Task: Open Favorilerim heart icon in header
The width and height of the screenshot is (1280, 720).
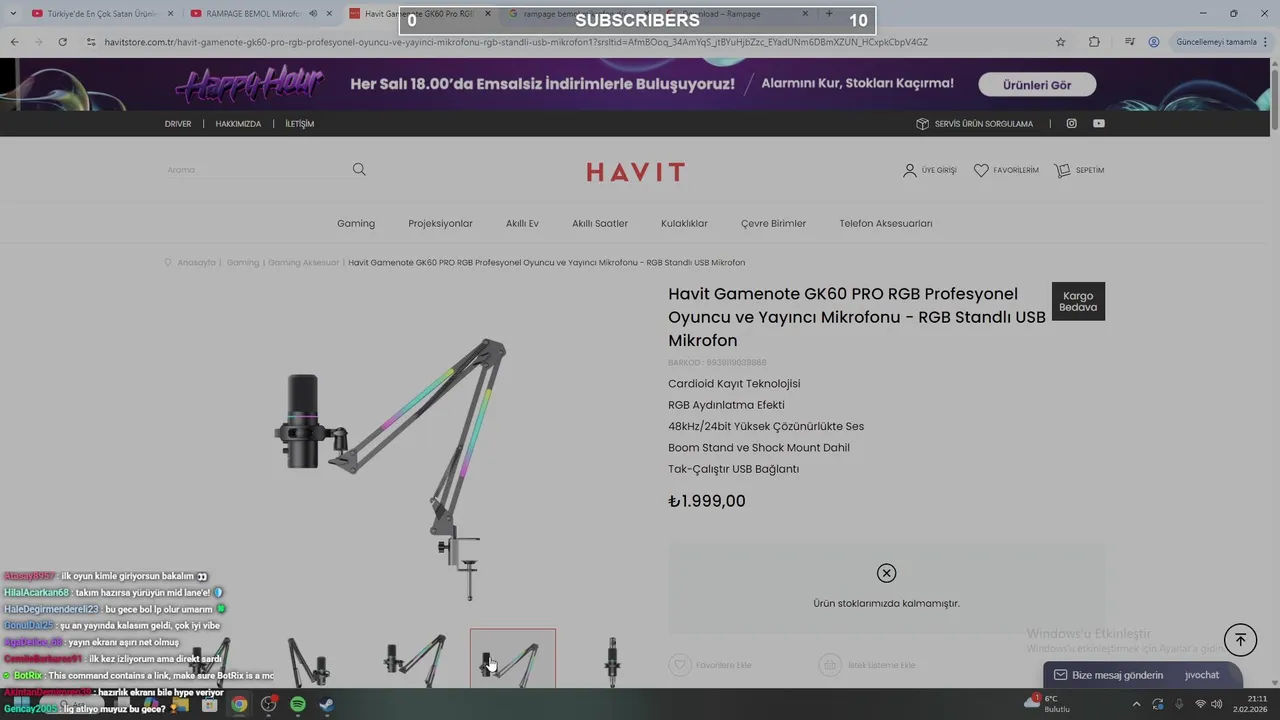Action: (981, 170)
